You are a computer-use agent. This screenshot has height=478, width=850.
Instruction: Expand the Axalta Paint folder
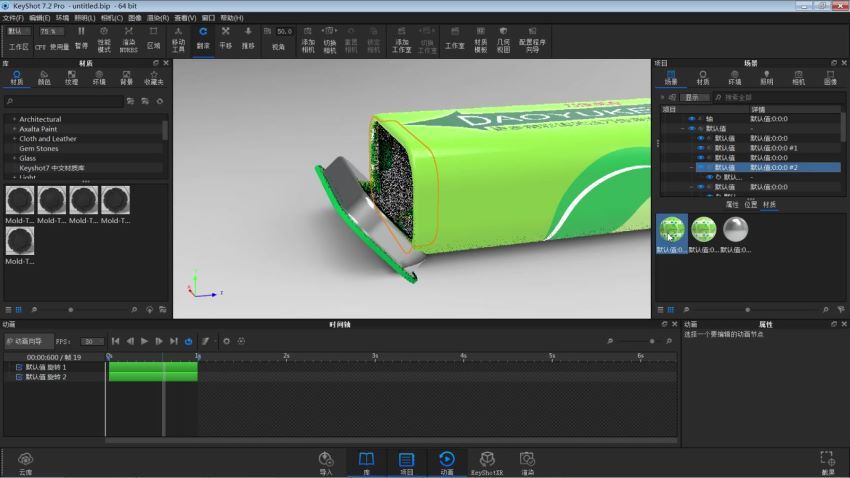click(x=14, y=128)
